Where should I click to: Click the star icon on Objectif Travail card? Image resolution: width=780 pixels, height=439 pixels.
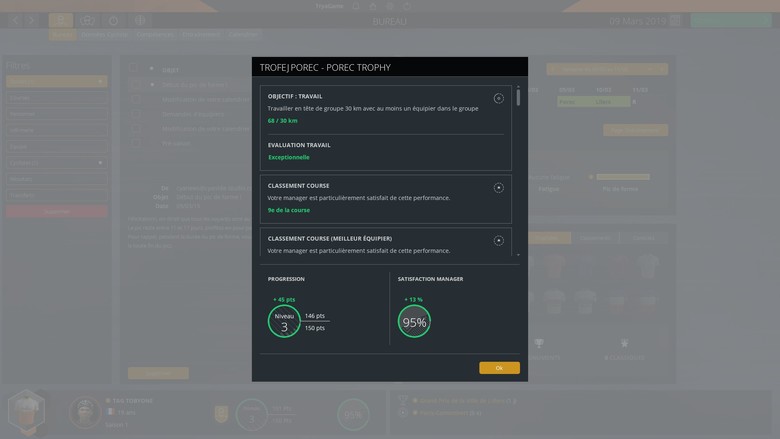click(499, 98)
